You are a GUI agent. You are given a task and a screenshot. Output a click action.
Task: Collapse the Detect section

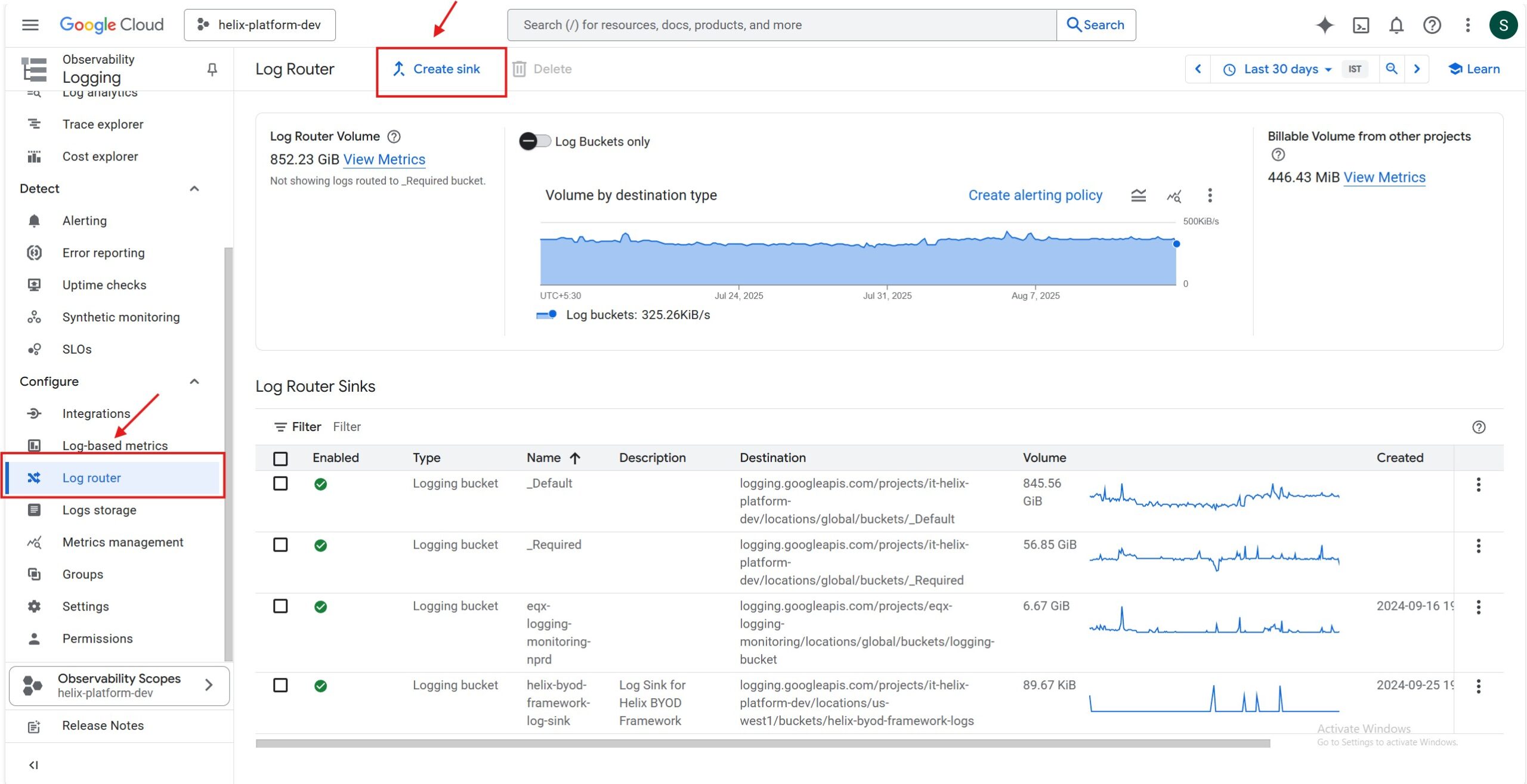[x=194, y=189]
